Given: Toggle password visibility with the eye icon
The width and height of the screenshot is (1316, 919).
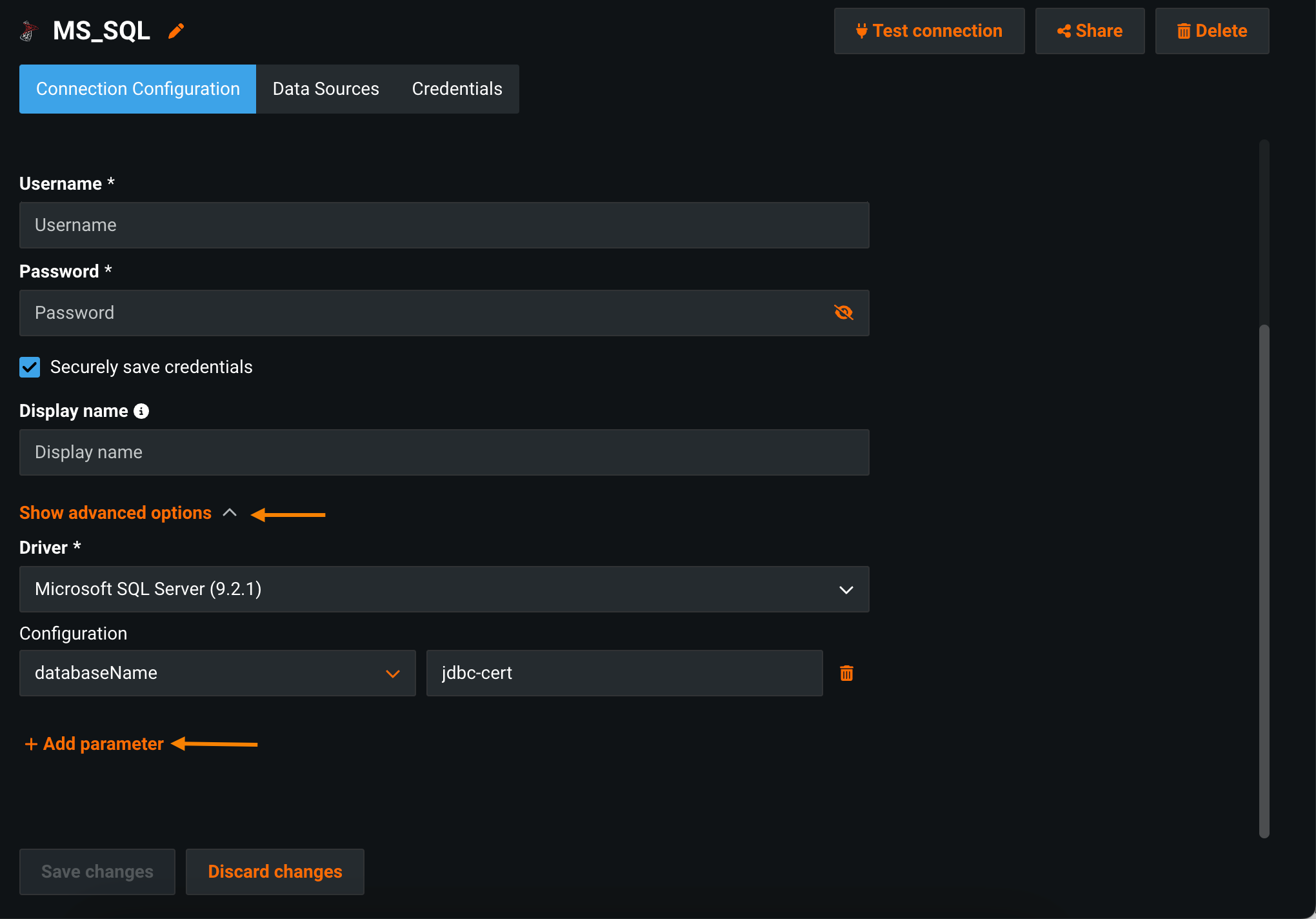Looking at the screenshot, I should click(x=843, y=313).
